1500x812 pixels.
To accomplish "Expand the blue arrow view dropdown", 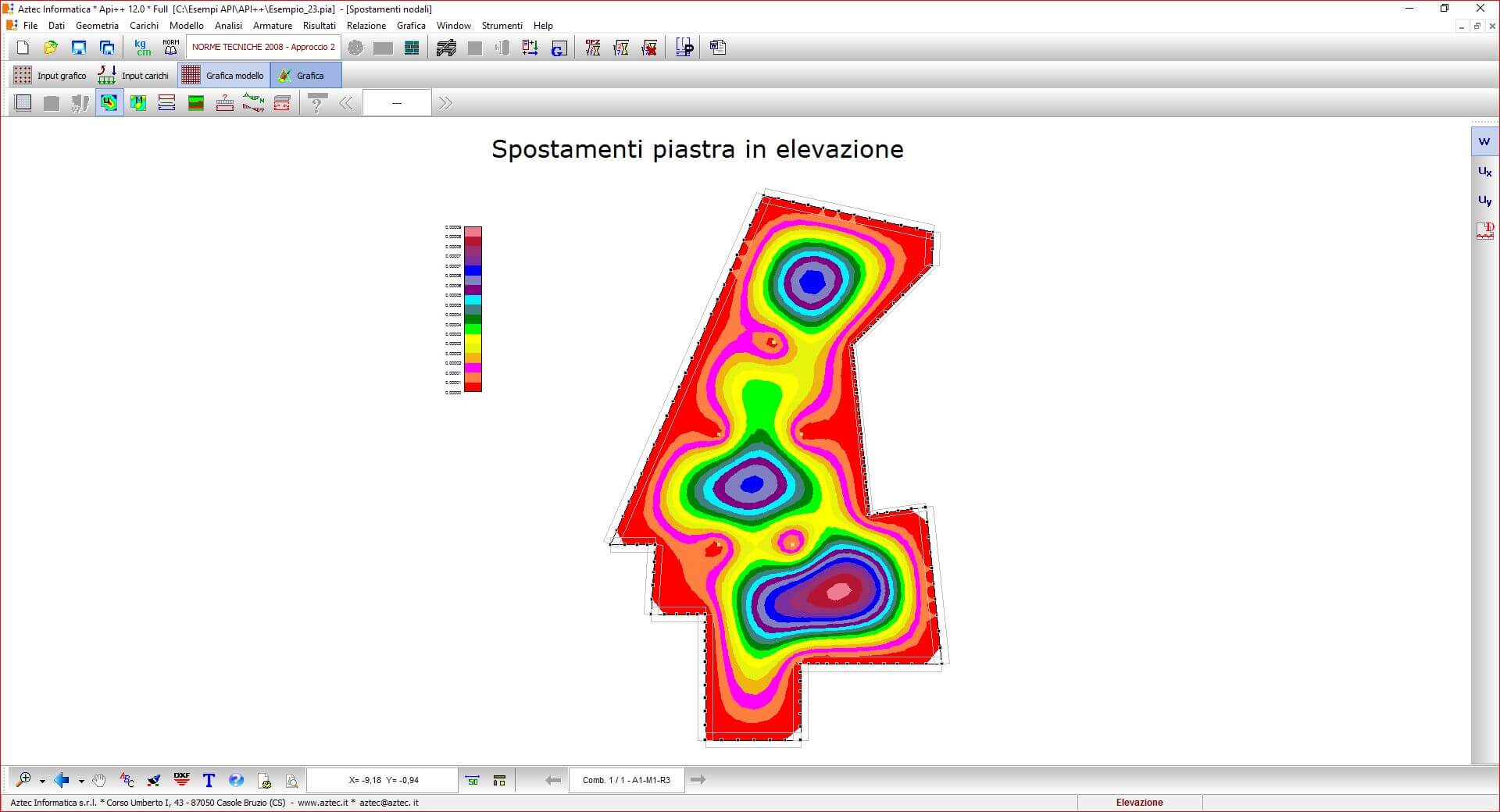I will 81,781.
